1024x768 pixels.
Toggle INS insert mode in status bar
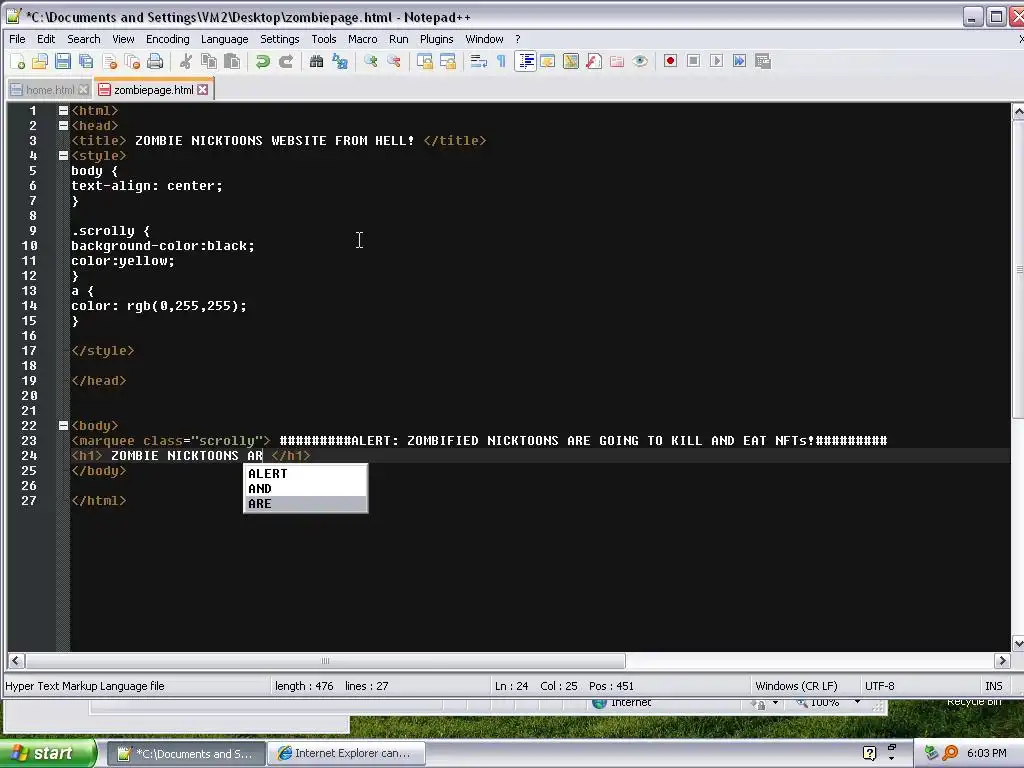click(993, 686)
